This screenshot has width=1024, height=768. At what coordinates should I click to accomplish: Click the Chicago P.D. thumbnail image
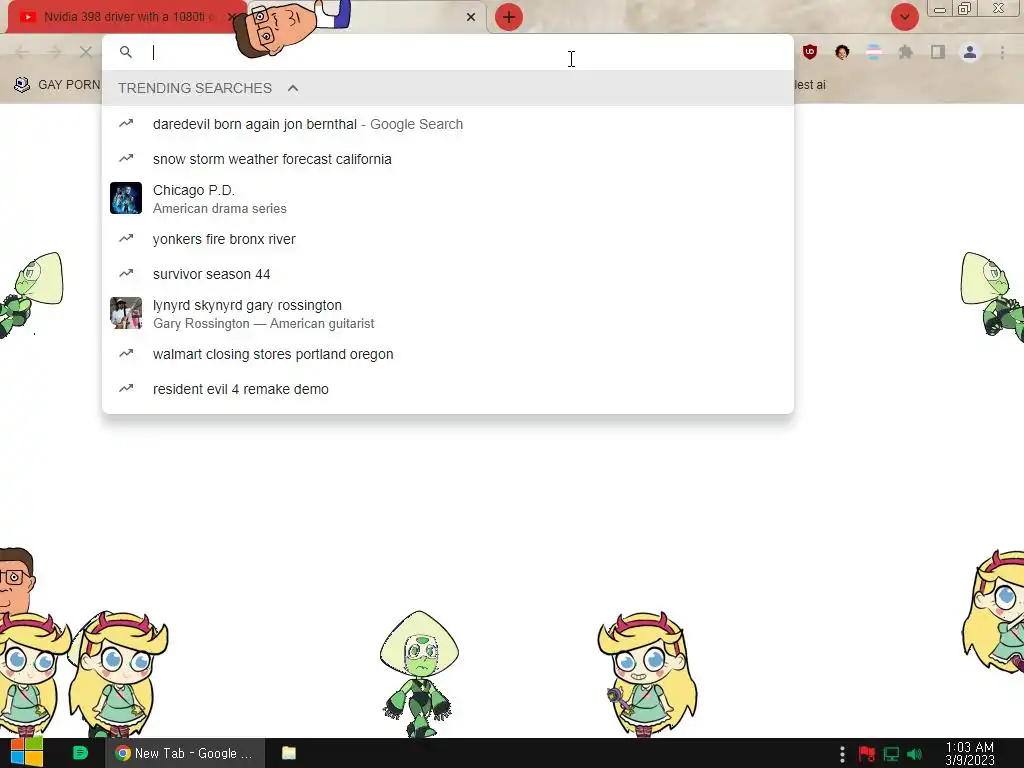coord(126,198)
